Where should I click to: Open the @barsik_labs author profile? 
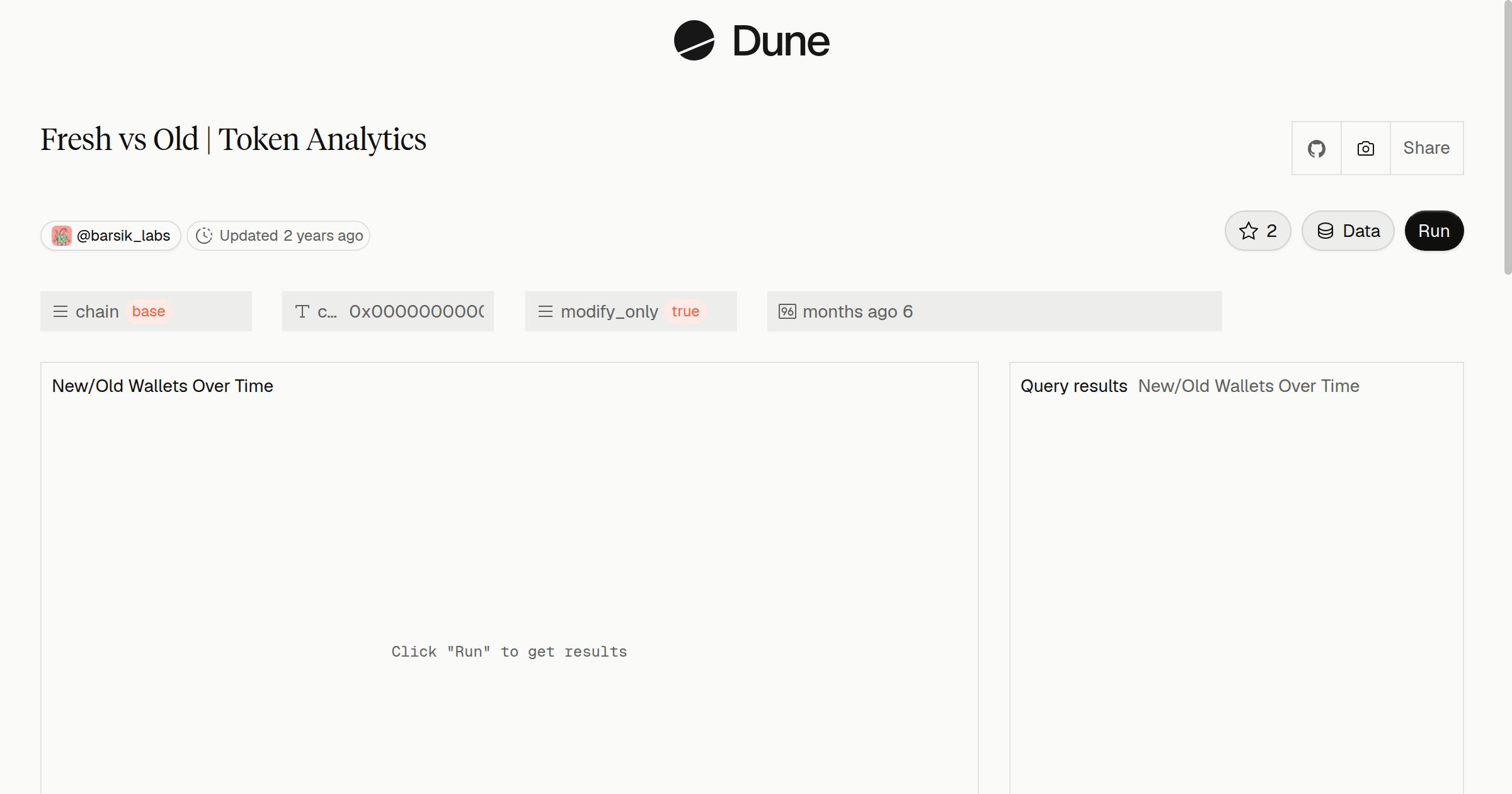point(111,236)
